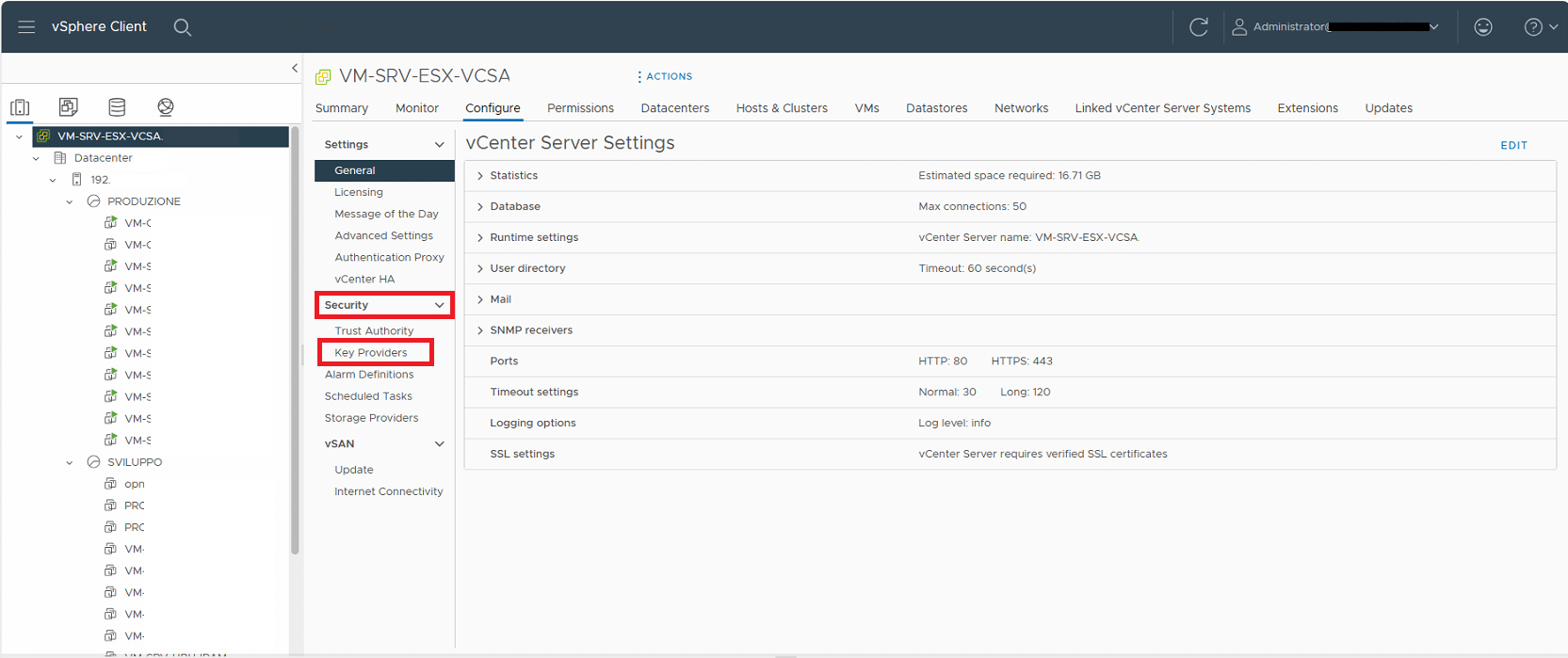Collapse the Datacenter tree node

coord(36,158)
